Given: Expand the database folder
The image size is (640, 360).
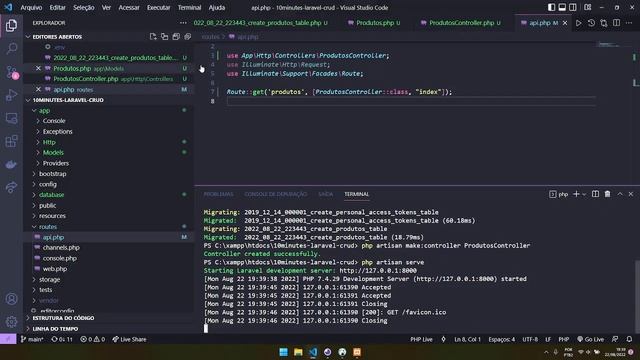Looking at the screenshot, I should (x=51, y=195).
